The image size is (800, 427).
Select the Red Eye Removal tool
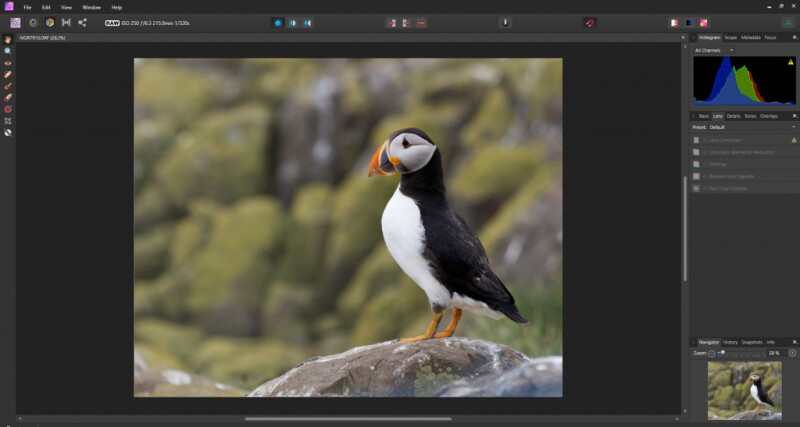click(x=7, y=62)
